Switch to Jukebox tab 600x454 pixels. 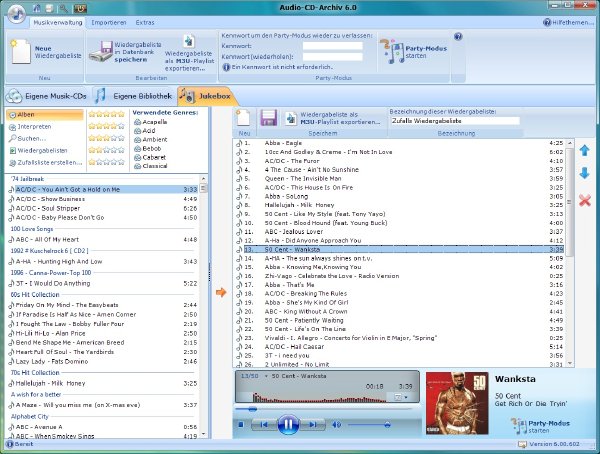tap(207, 96)
